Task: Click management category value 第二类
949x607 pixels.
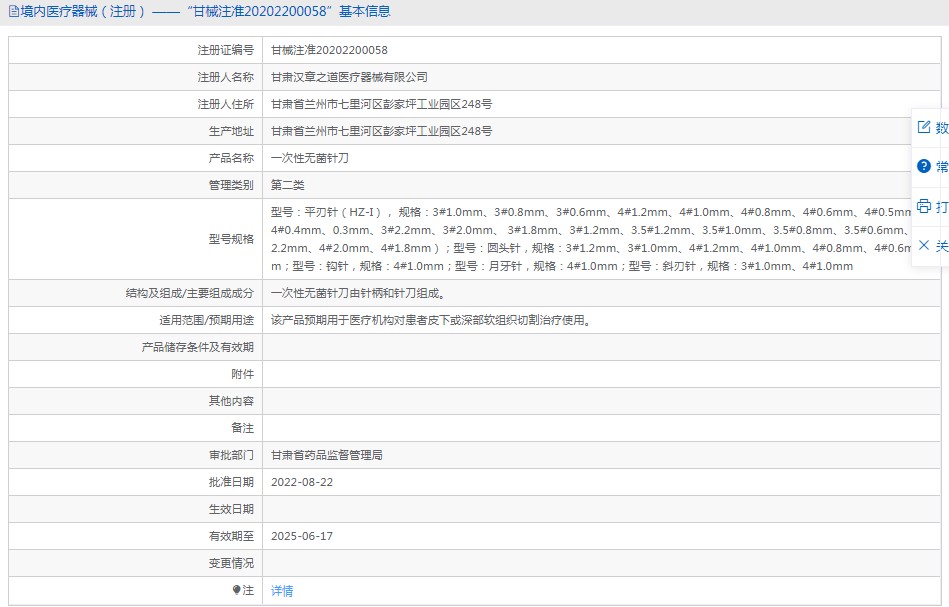Action: click(287, 185)
